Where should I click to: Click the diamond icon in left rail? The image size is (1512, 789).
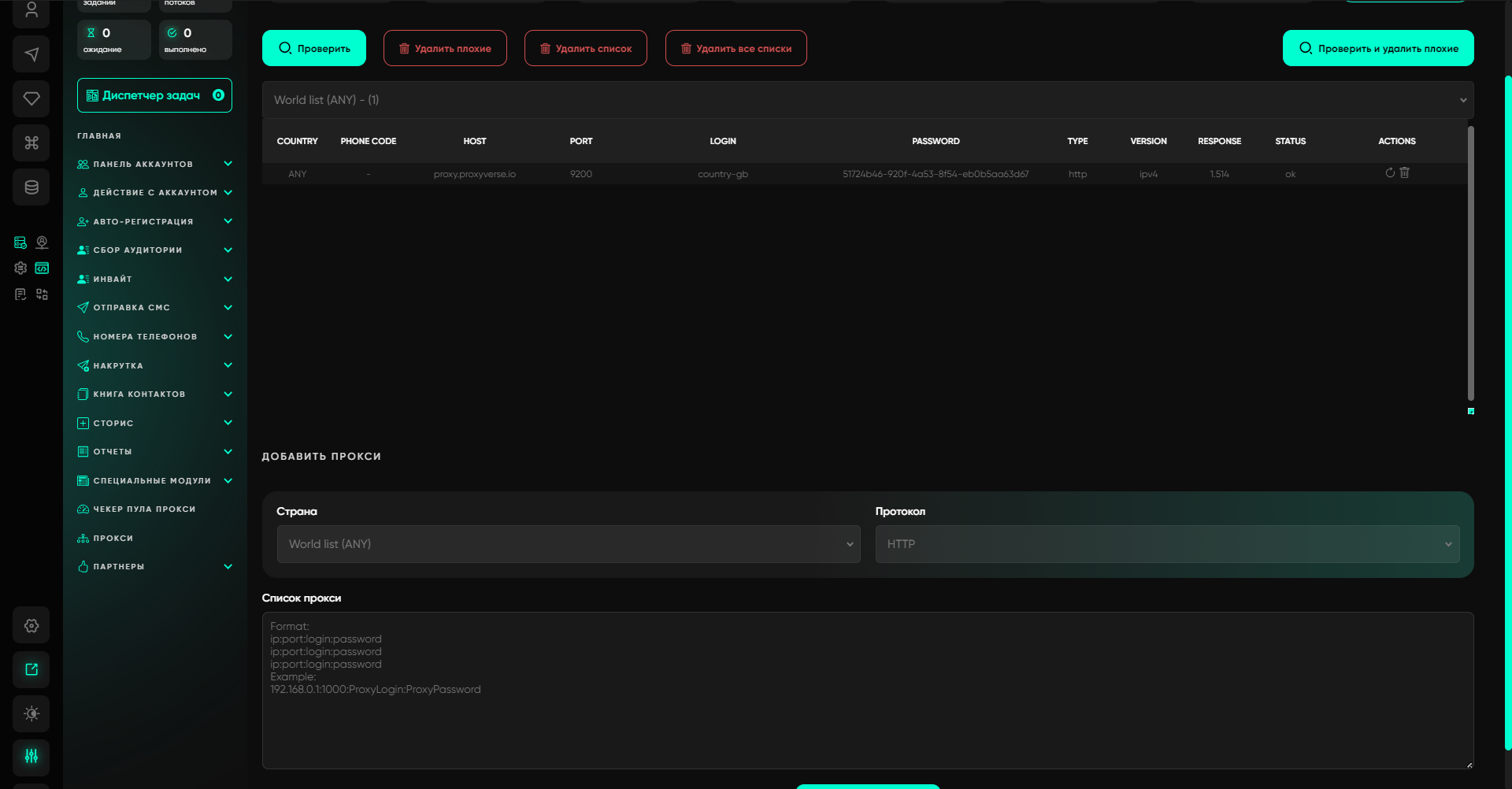click(x=31, y=98)
